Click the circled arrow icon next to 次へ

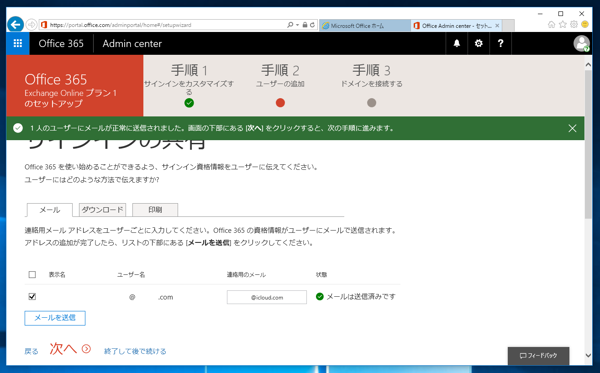pyautogui.click(x=86, y=349)
